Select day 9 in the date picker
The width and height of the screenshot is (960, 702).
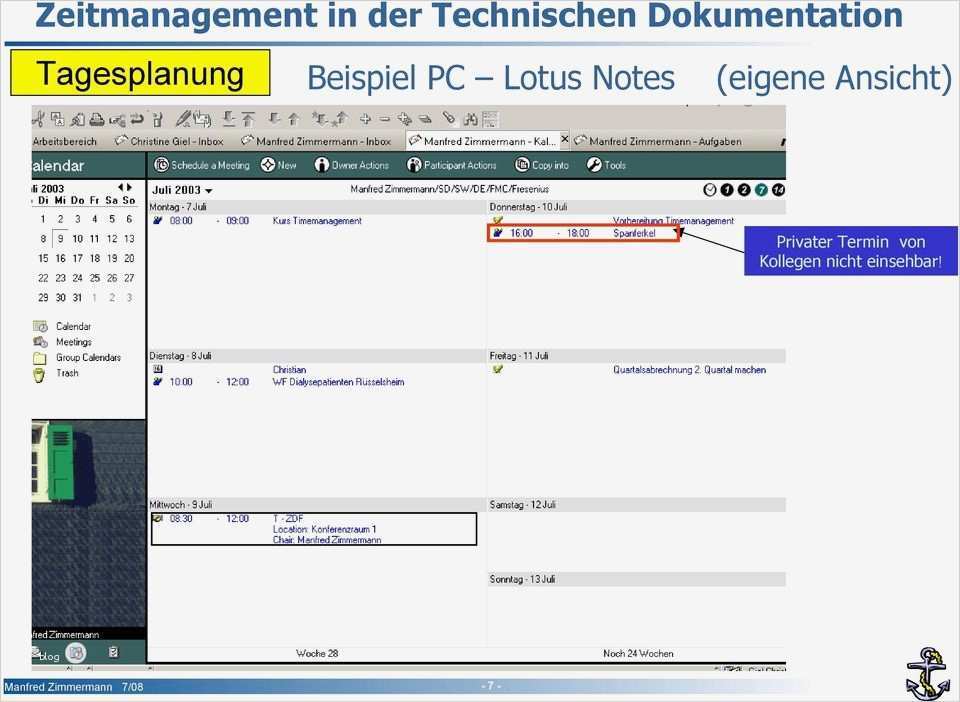(60, 239)
